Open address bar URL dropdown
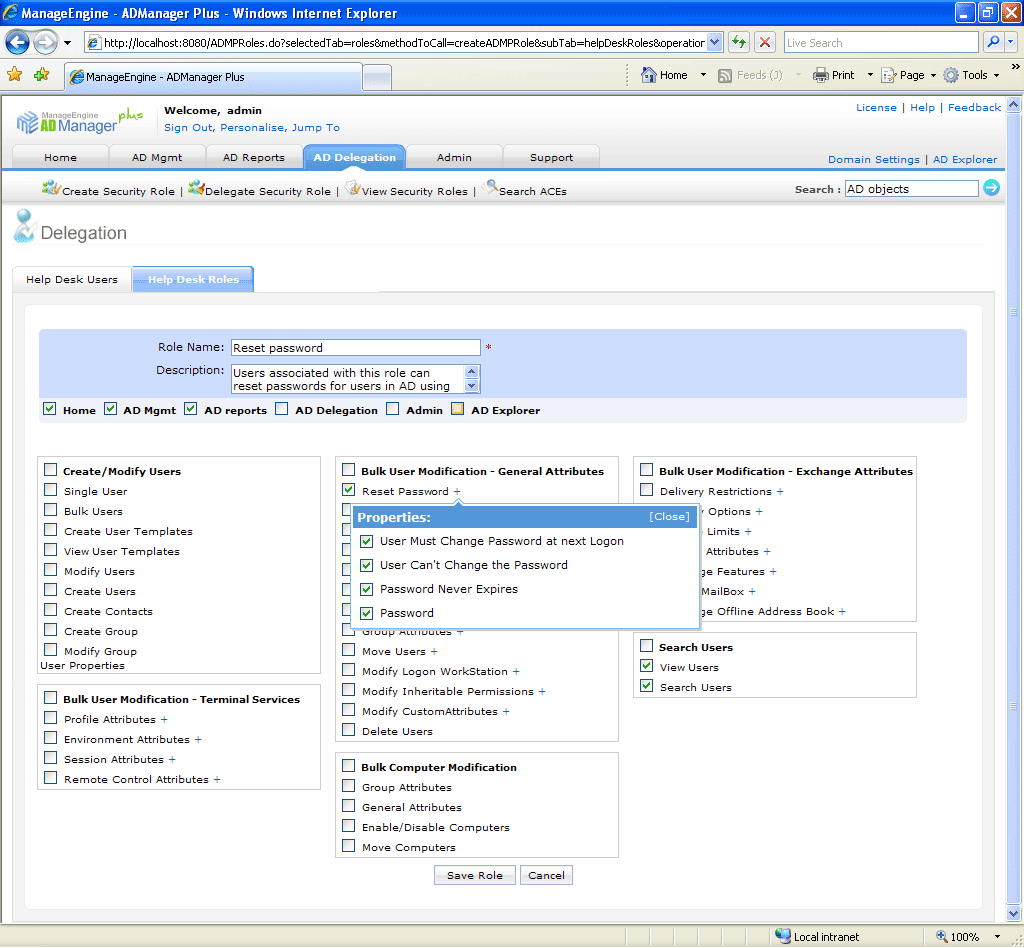Screen dimensions: 1024x948 pos(714,42)
